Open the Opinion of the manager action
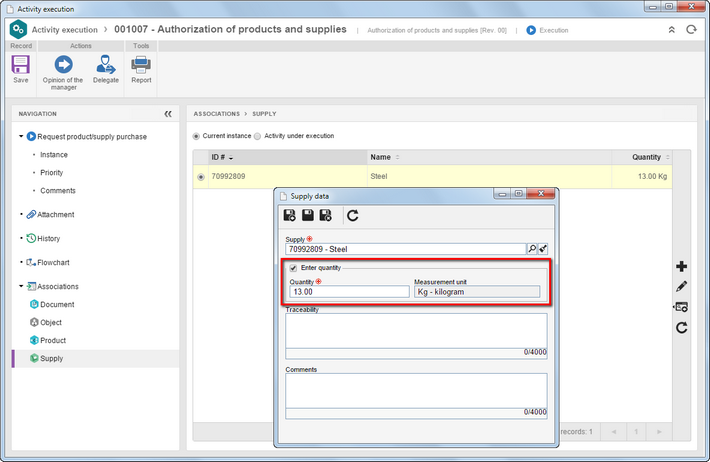Viewport: 710px width, 462px height. tap(63, 64)
